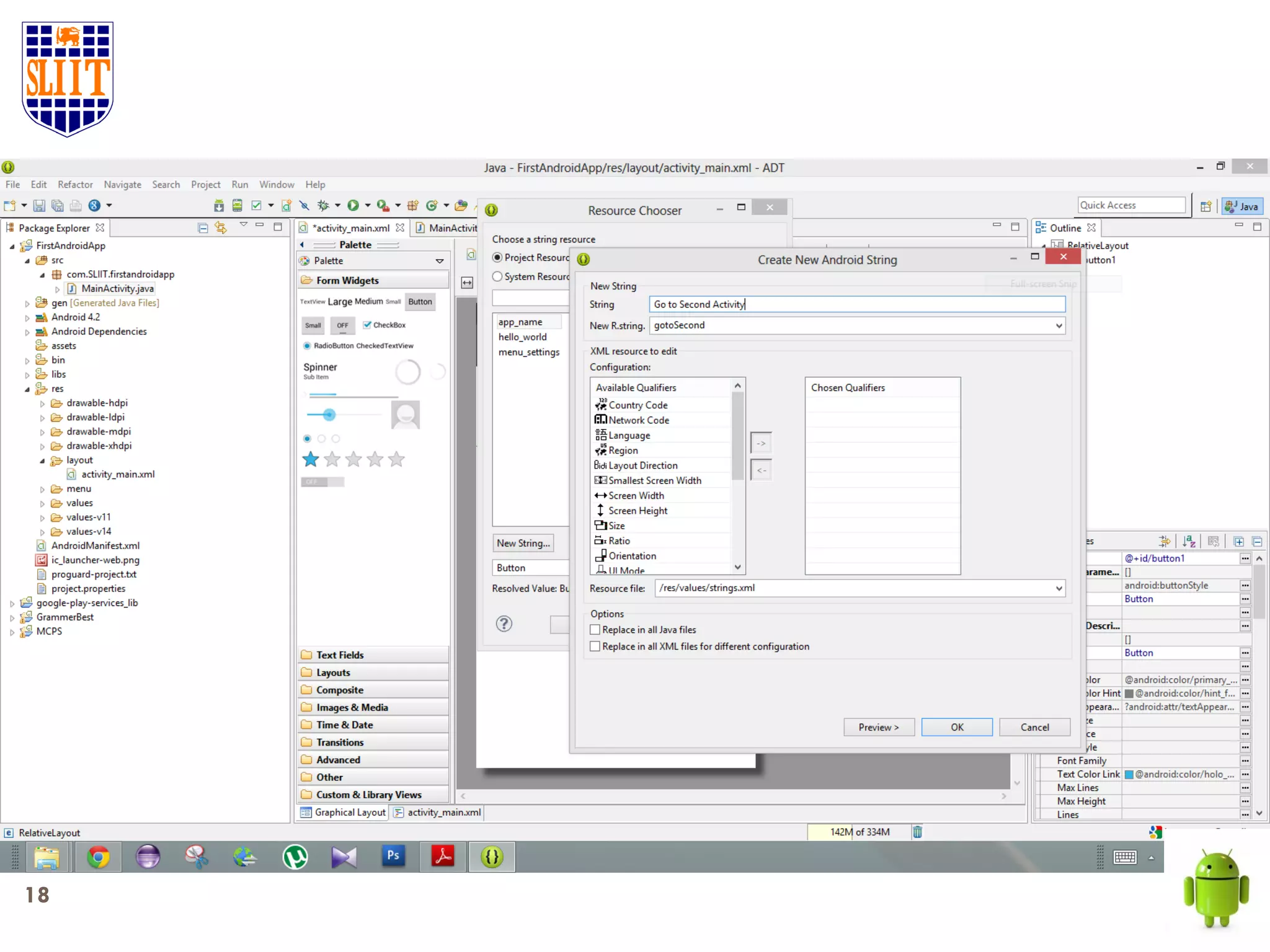Click OK in Create New Android String

tap(956, 727)
